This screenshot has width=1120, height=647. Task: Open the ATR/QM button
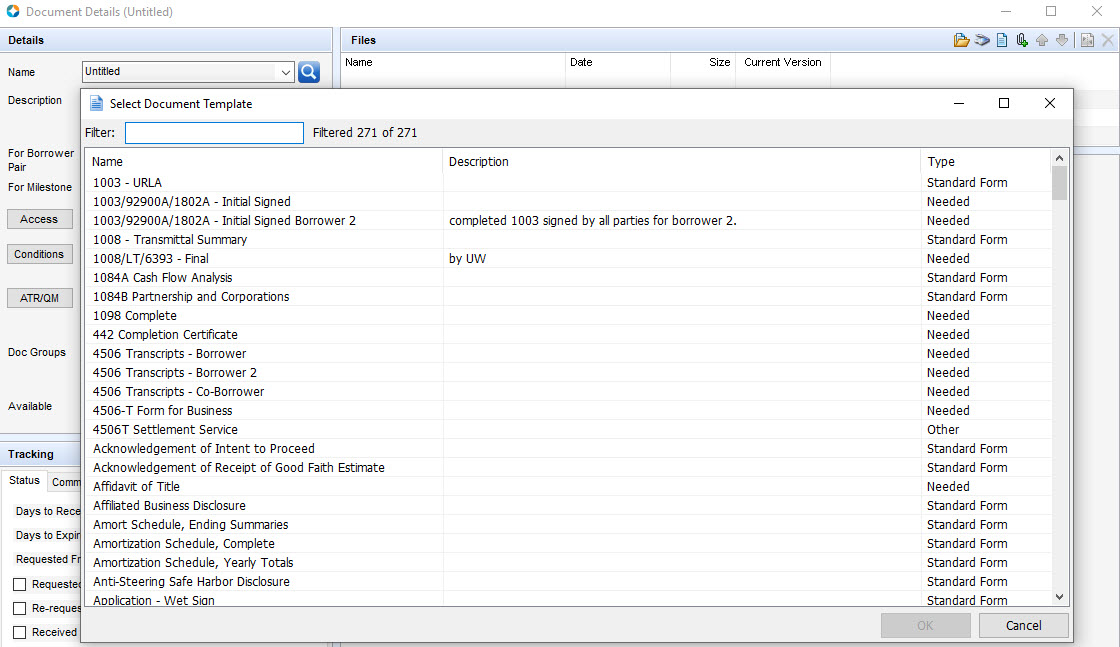[39, 298]
